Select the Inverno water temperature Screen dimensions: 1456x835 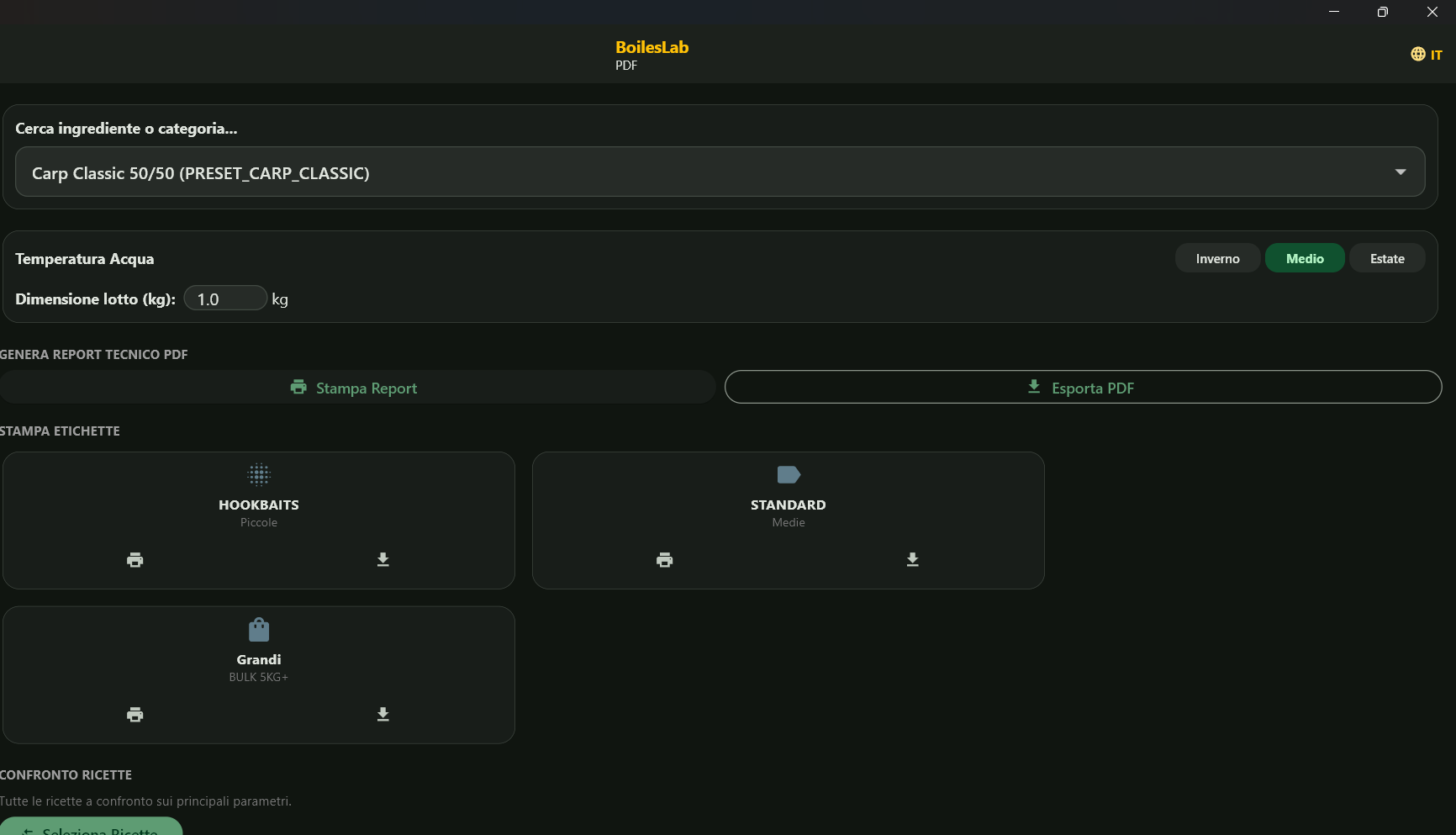(1217, 258)
